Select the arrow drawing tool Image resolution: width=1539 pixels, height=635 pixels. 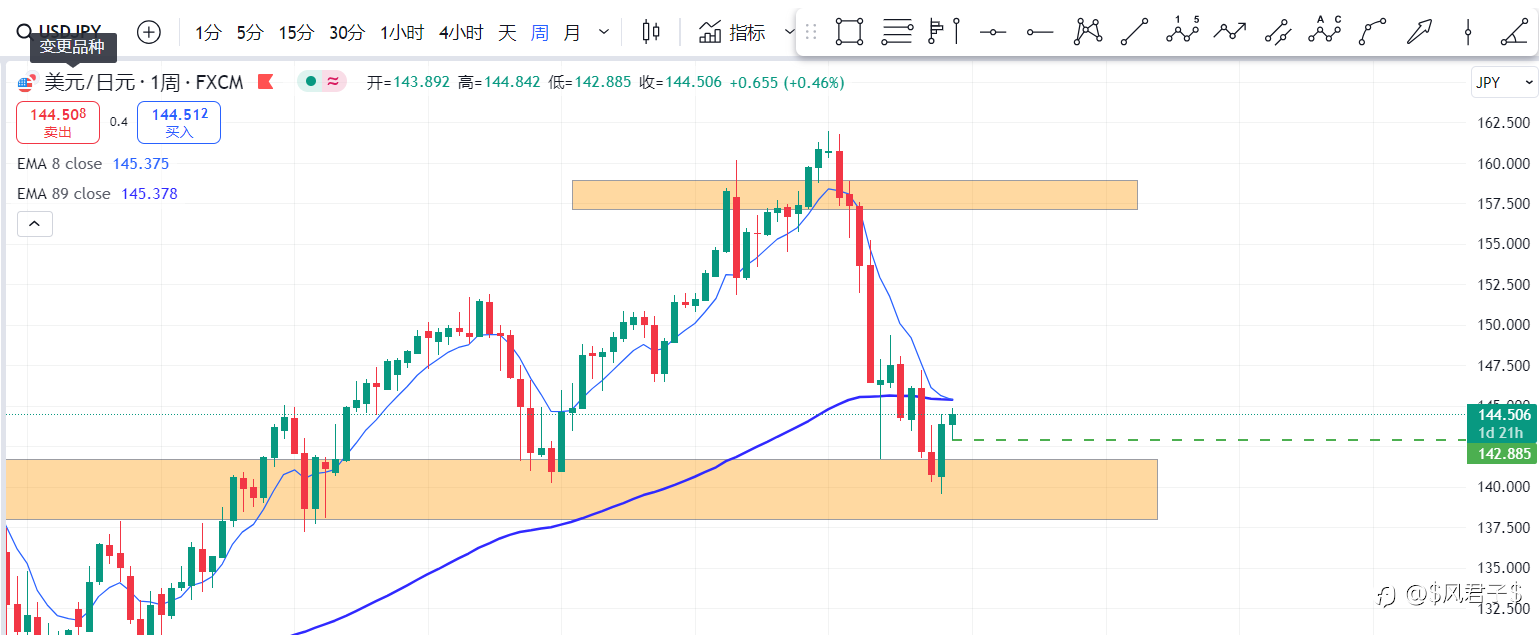(1420, 32)
